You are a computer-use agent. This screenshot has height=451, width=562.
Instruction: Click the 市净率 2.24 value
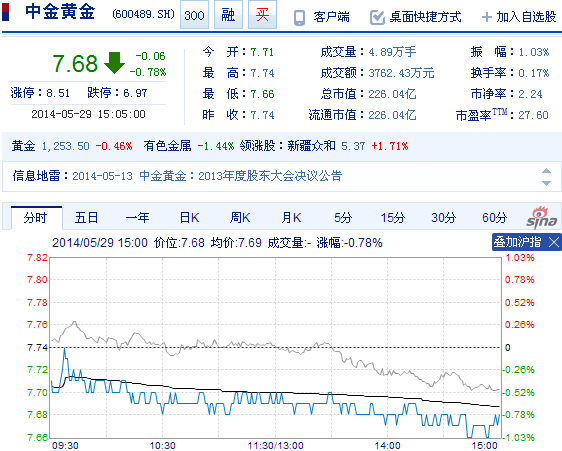point(530,94)
